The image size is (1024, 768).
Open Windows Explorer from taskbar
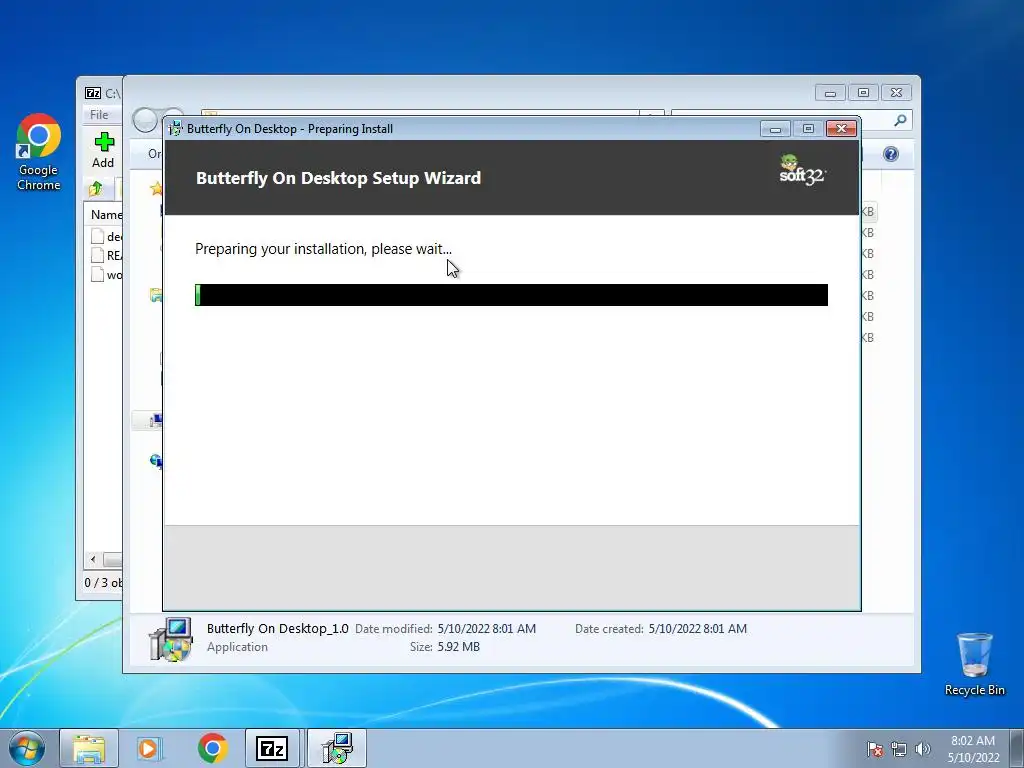coord(89,748)
